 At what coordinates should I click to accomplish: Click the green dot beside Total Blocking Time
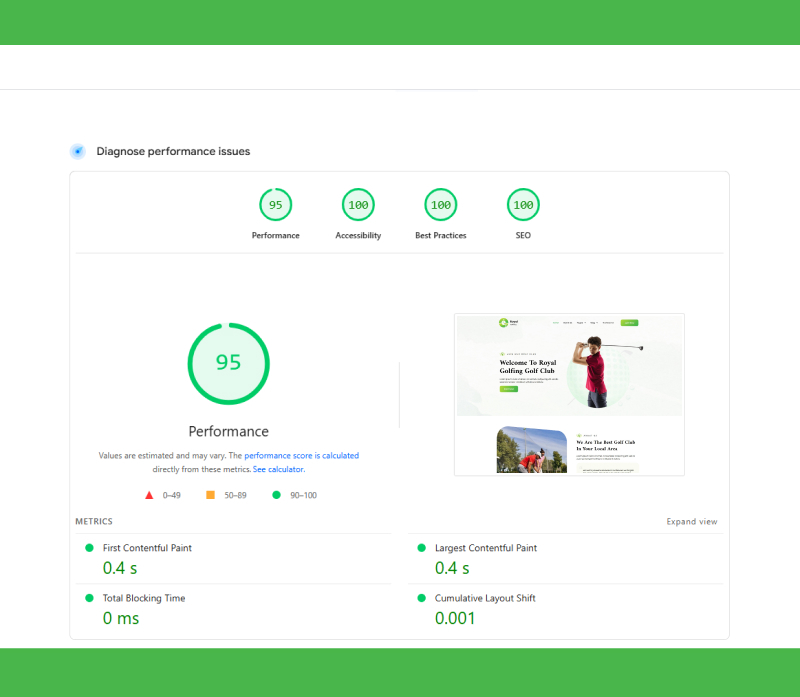(89, 598)
